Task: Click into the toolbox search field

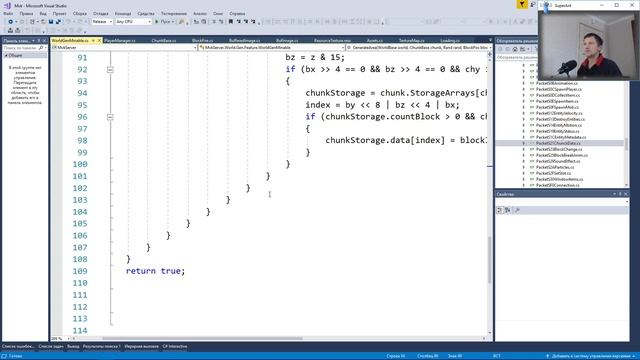Action: tap(20, 48)
